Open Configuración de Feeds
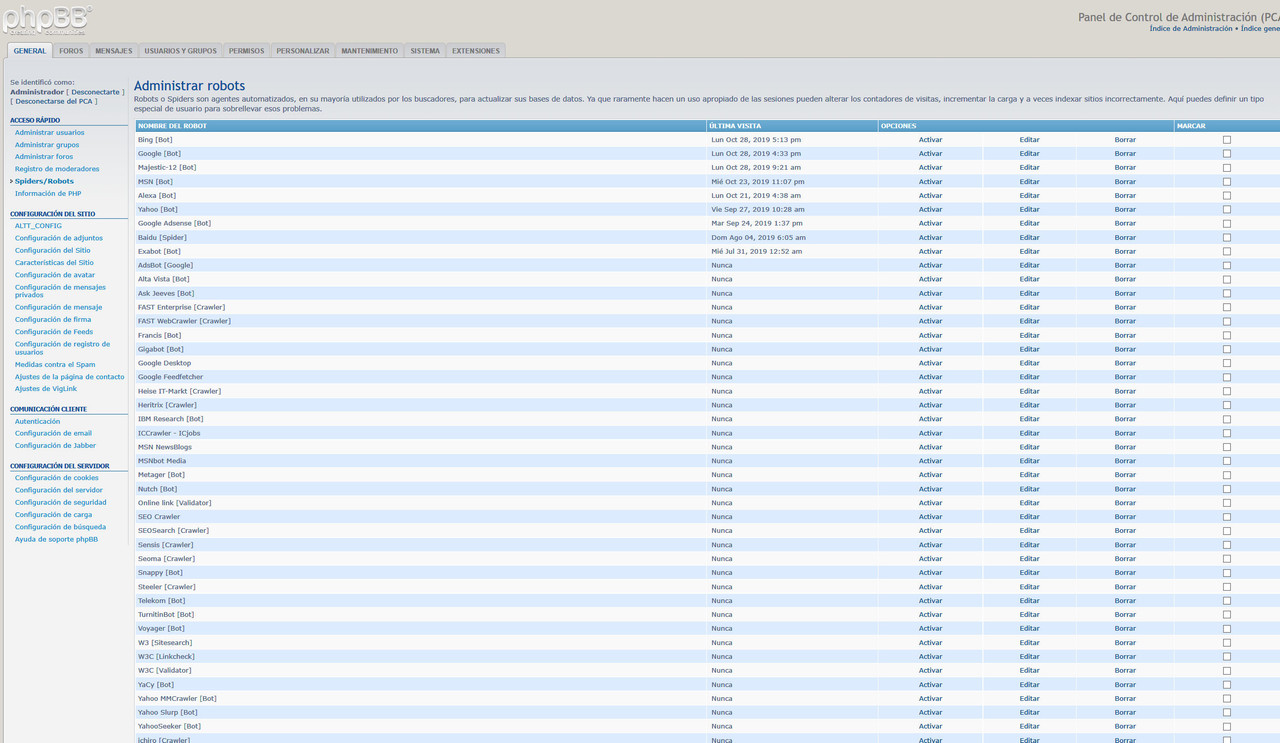This screenshot has height=743, width=1280. click(x=54, y=331)
